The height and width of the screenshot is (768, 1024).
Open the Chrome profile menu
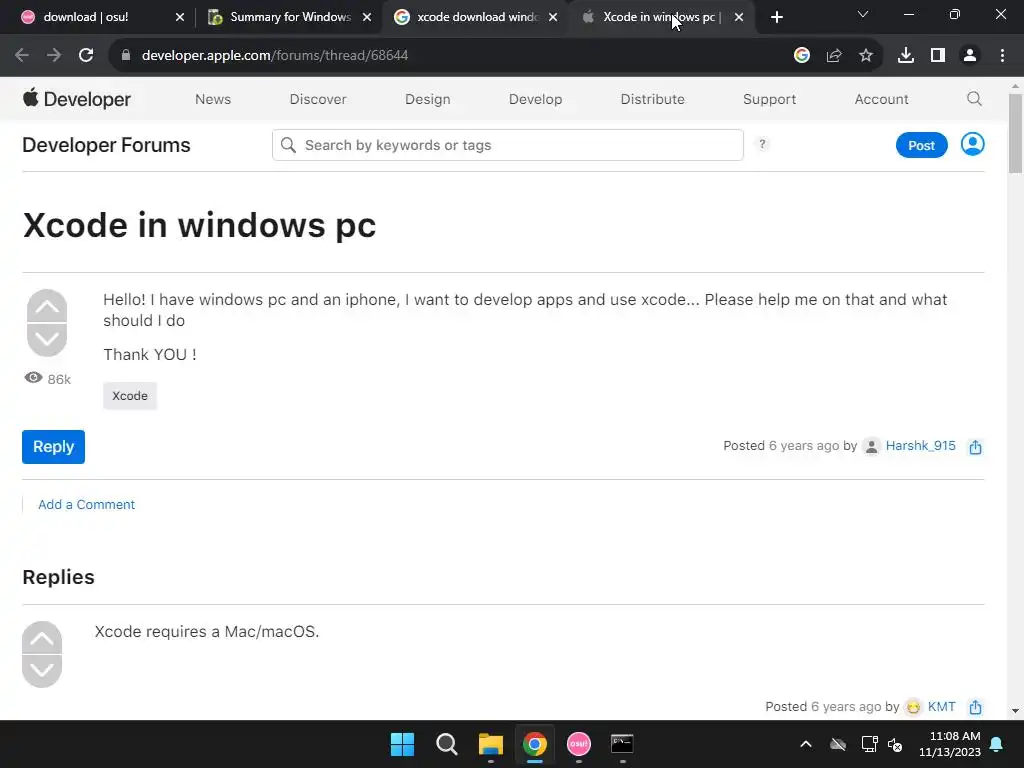click(x=970, y=56)
